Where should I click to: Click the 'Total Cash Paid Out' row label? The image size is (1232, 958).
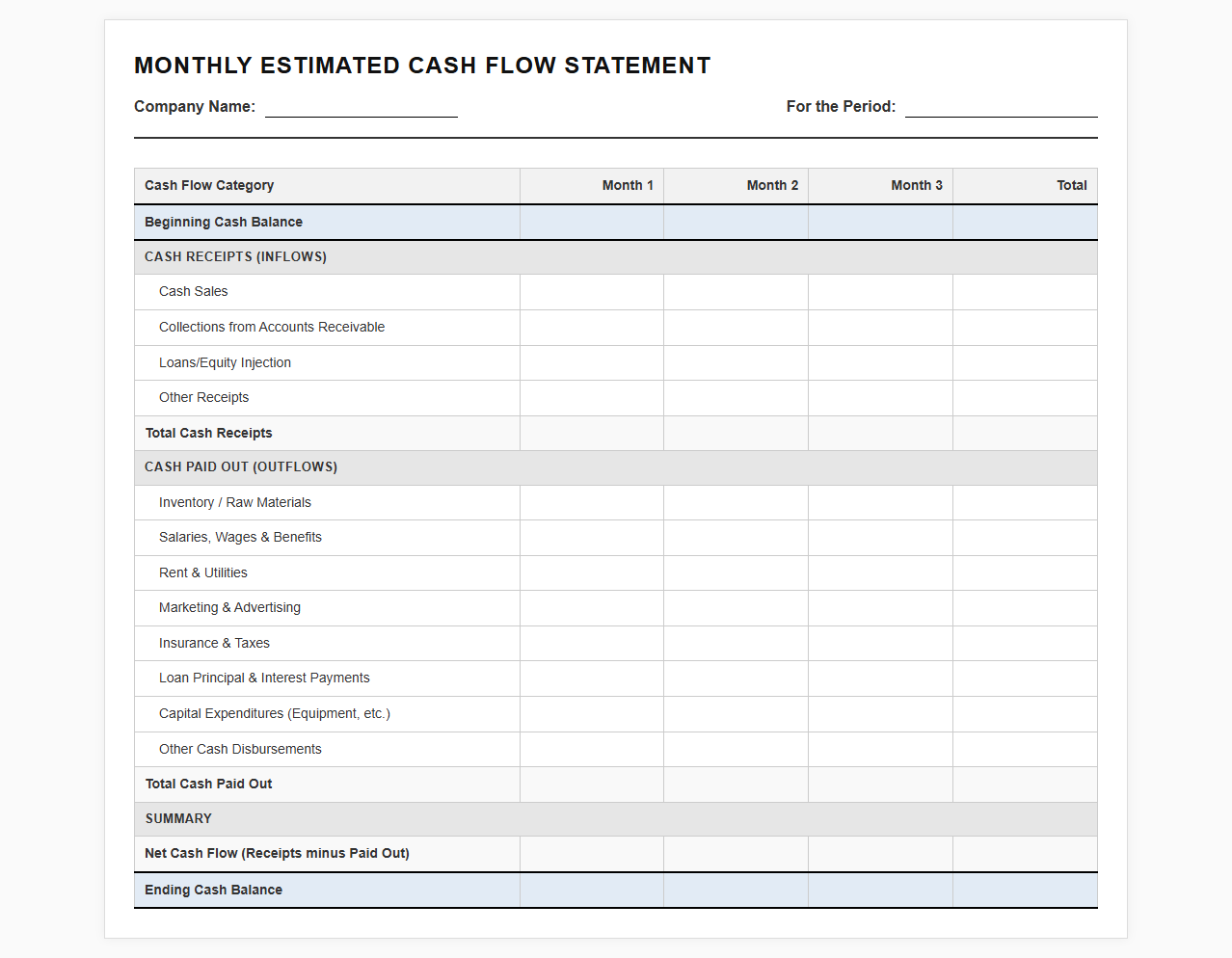208,784
